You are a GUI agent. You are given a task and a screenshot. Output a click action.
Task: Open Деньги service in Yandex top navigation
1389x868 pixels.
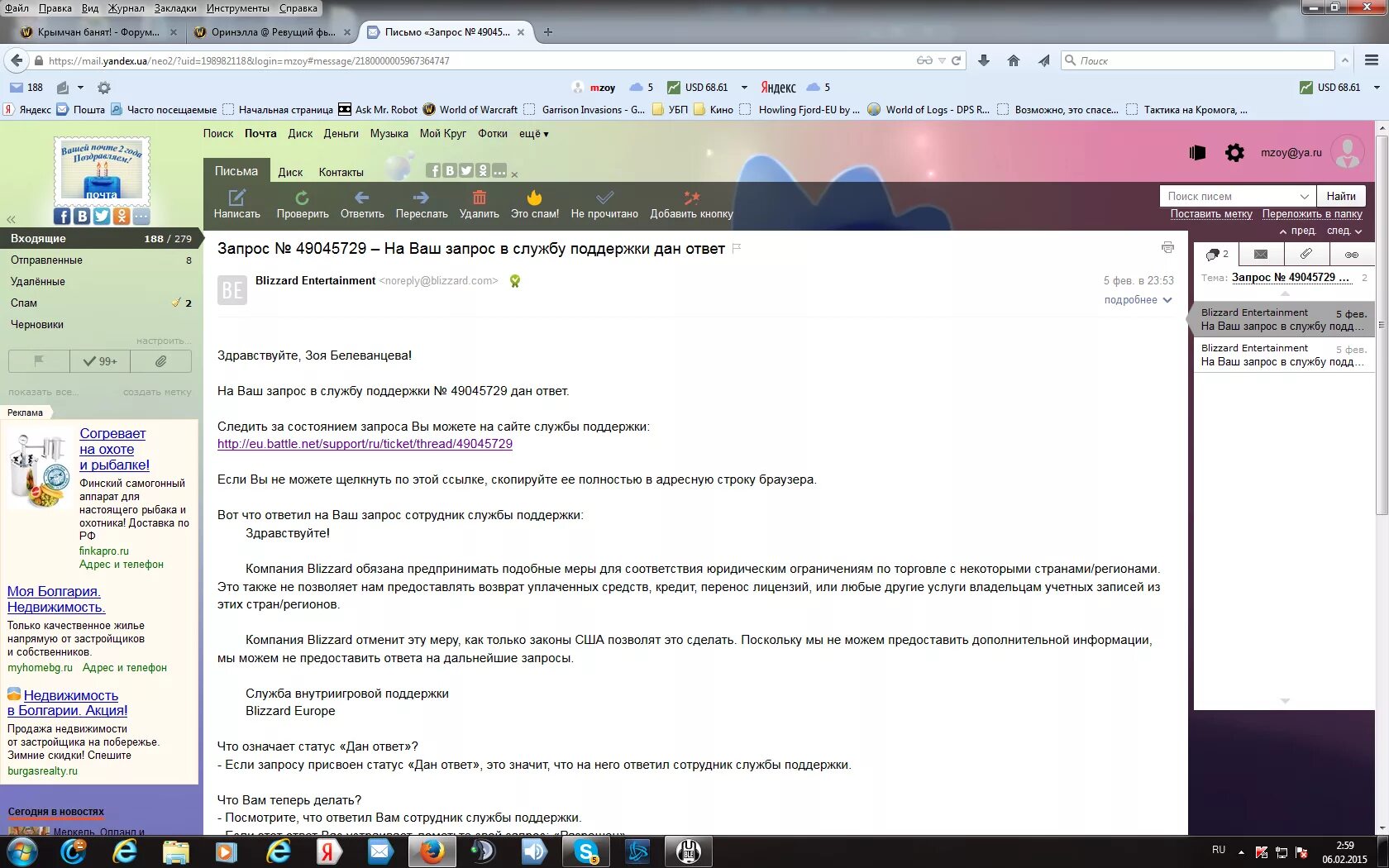[x=341, y=133]
